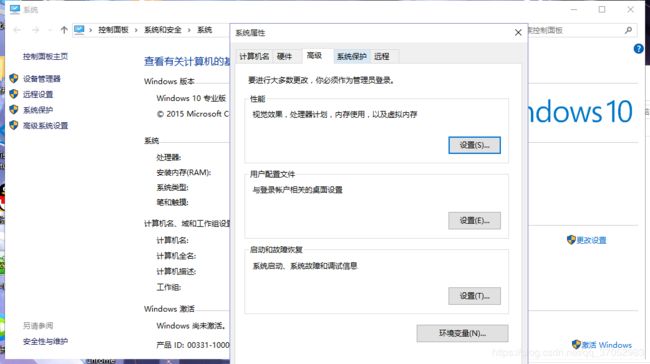The height and width of the screenshot is (364, 650).
Task: Click the computer icon in address bar
Action: tap(79, 29)
